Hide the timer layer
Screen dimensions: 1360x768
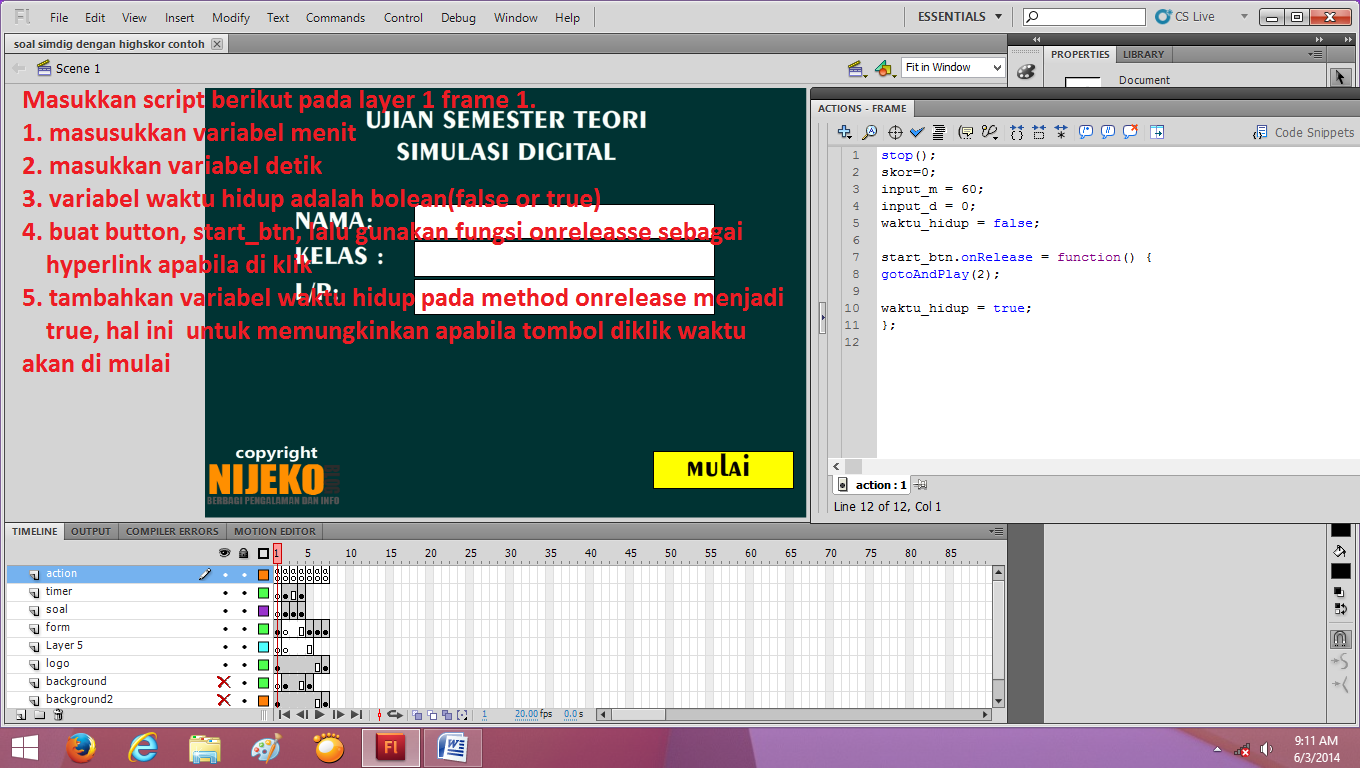coord(224,591)
